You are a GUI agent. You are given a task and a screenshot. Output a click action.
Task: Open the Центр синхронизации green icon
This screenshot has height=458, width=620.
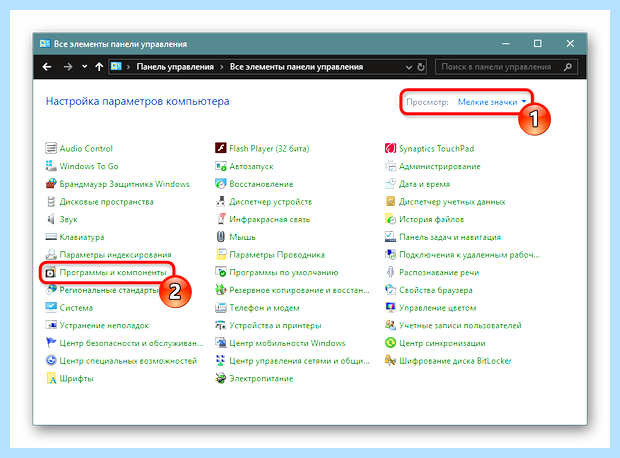[x=390, y=343]
